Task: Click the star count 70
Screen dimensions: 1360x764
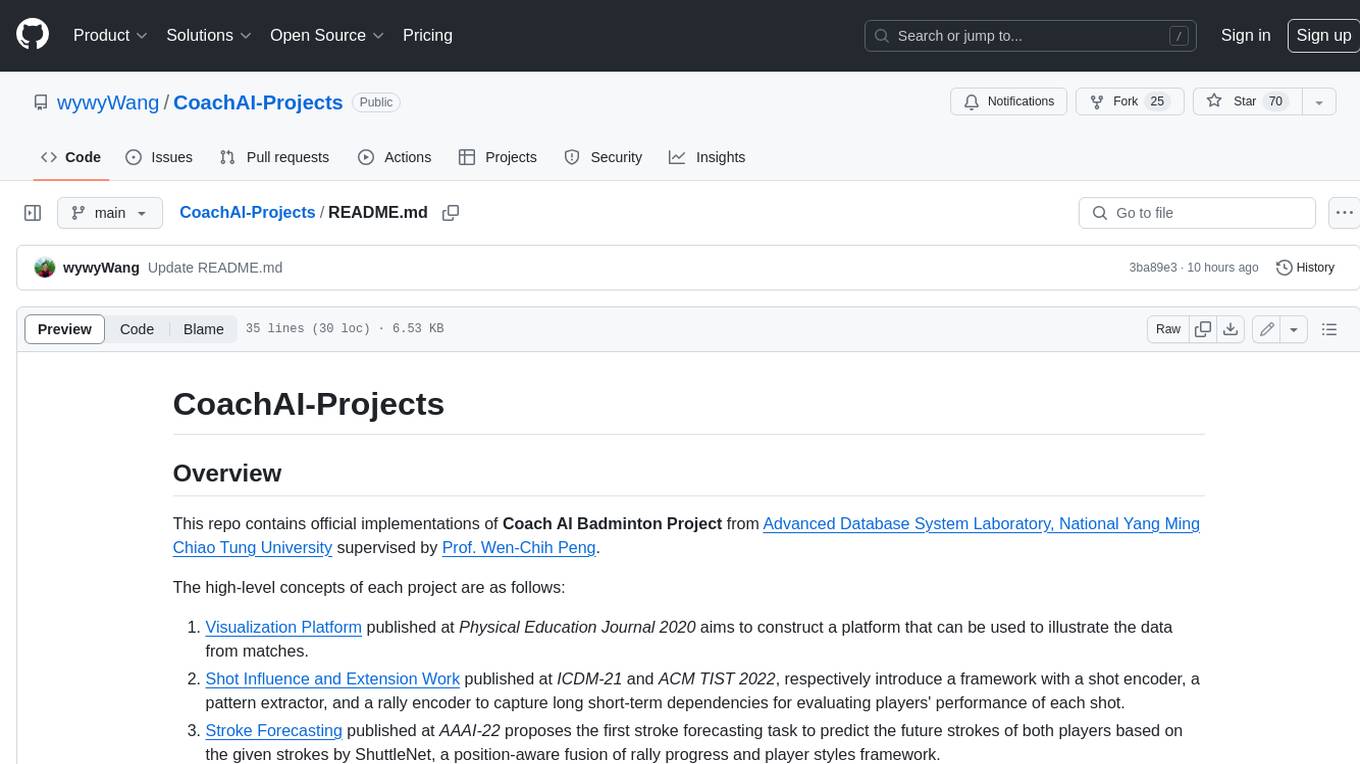Action: click(x=1275, y=102)
